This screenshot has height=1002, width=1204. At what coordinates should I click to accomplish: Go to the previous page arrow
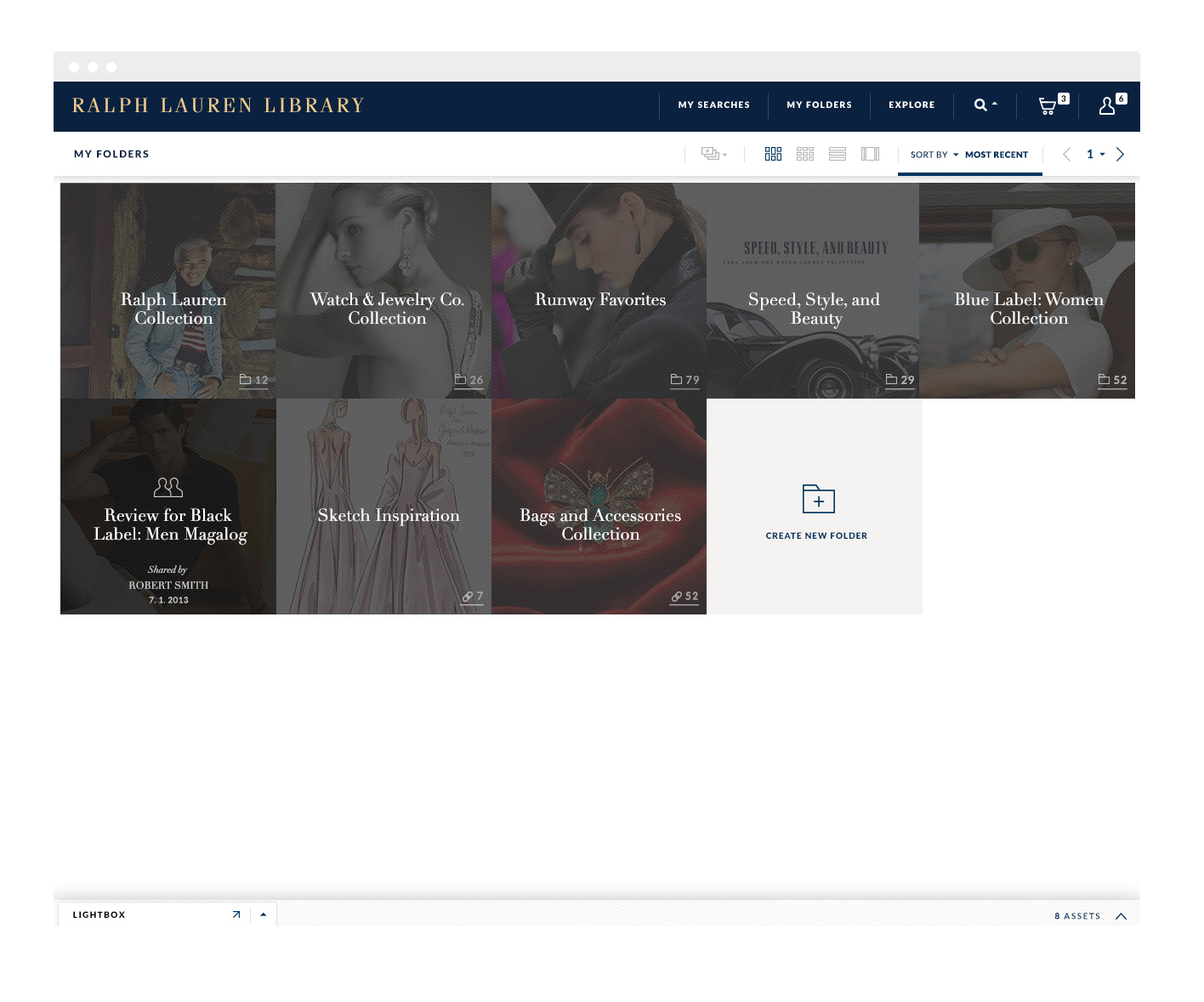tap(1067, 154)
